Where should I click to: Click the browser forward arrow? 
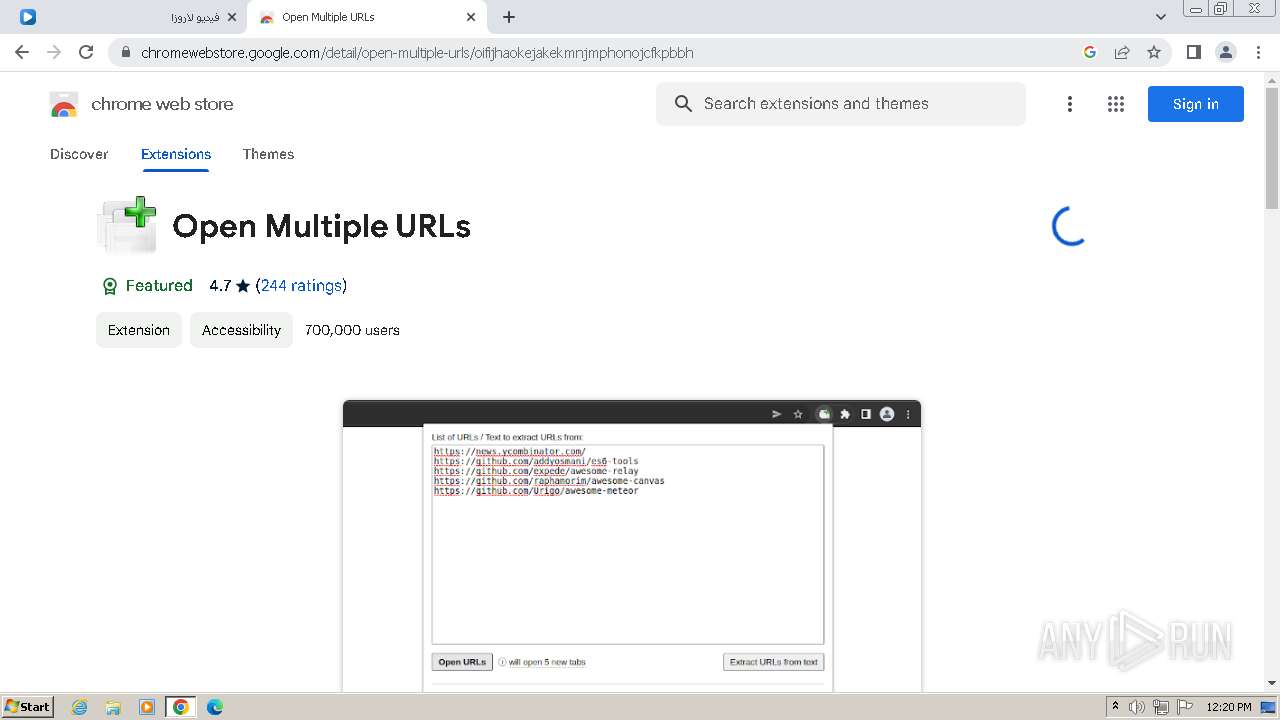coord(54,52)
